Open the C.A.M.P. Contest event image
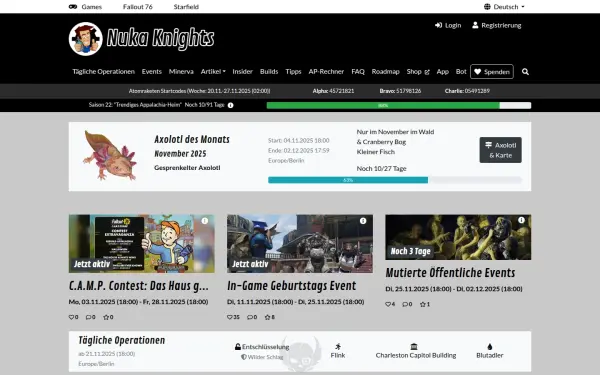Viewport: 600px width, 375px height. coord(142,244)
